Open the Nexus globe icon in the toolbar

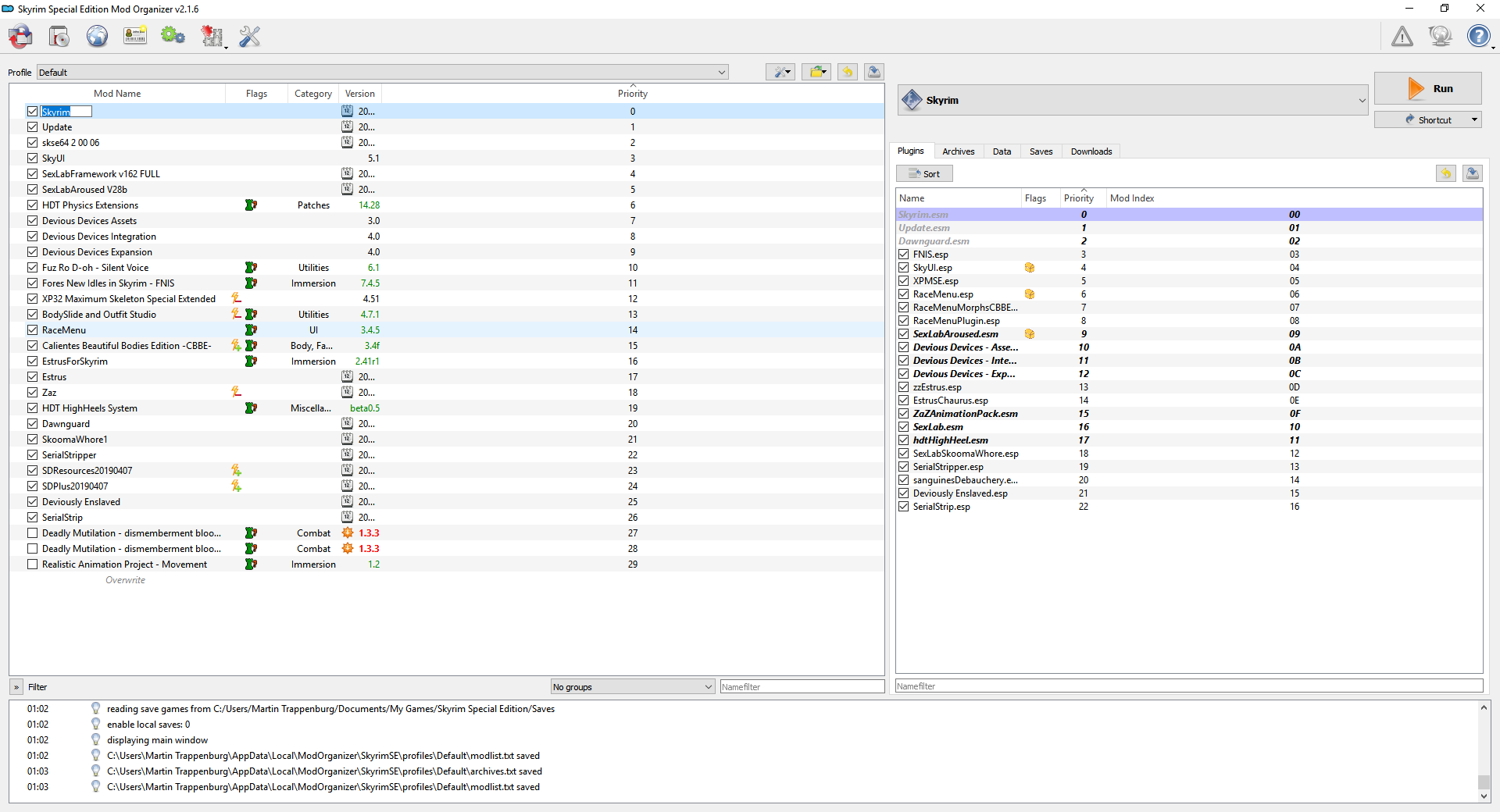coord(97,36)
